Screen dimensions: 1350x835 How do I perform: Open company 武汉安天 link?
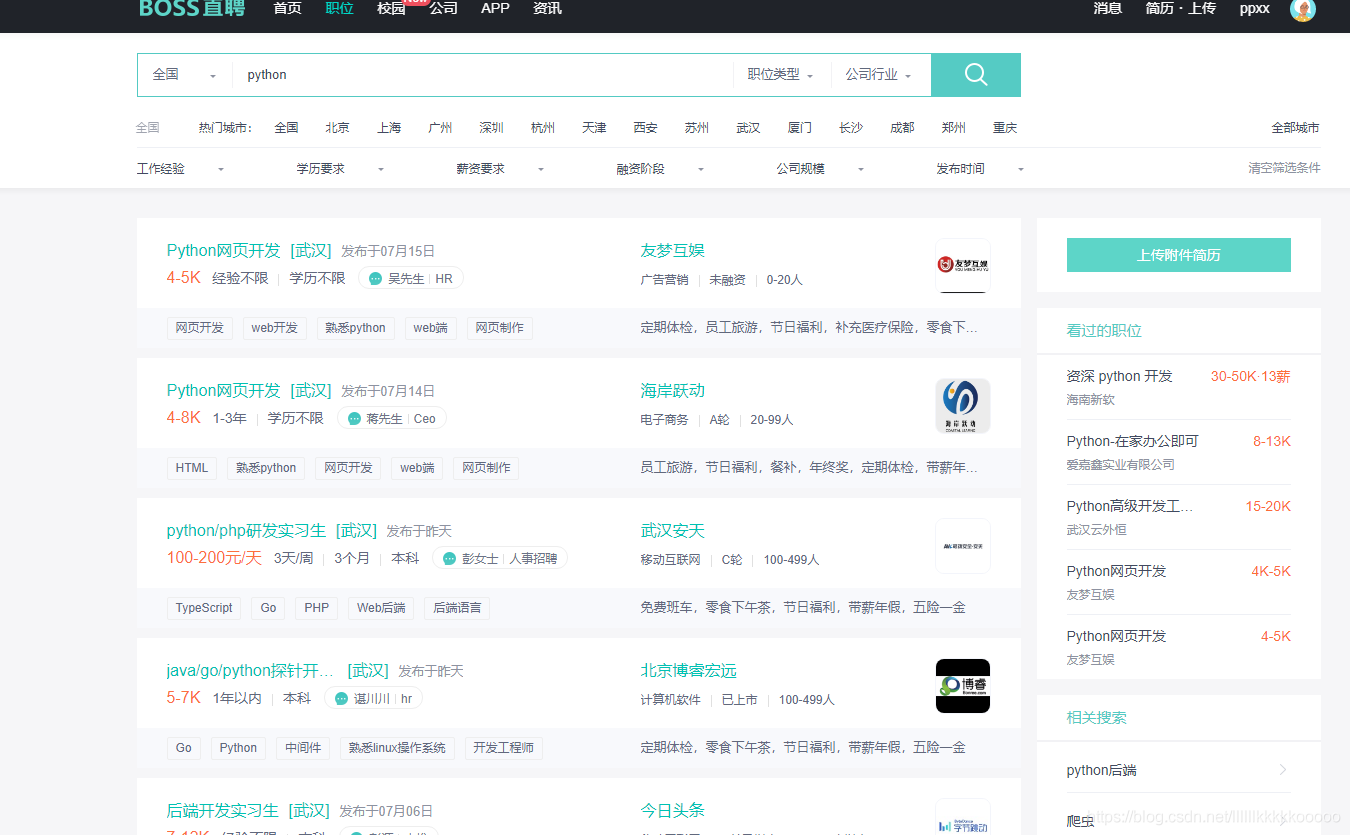tap(673, 530)
